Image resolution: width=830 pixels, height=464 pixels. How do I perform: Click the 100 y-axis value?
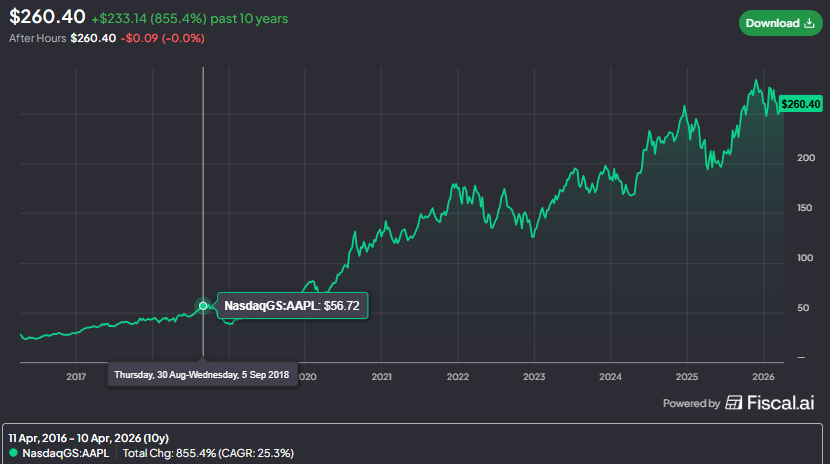(x=805, y=258)
